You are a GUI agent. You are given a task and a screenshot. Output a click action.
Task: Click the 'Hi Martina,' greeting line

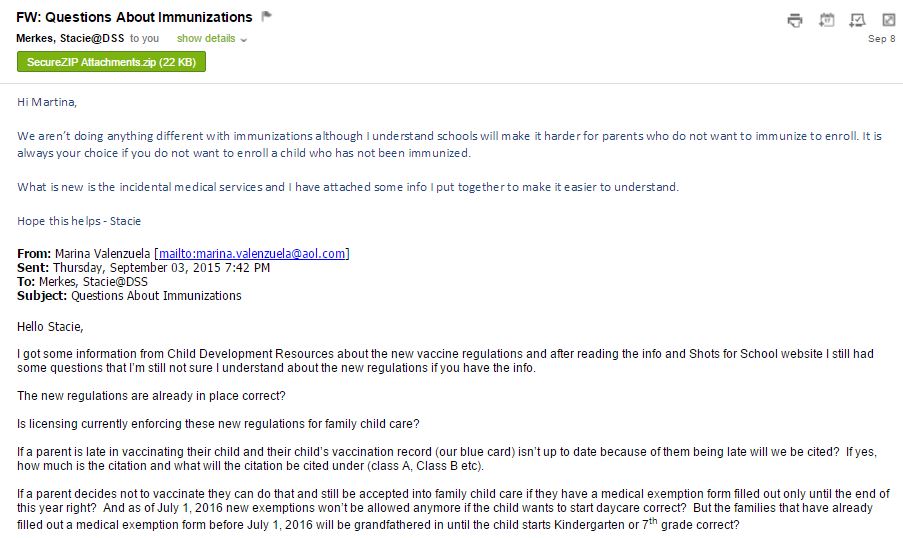tap(47, 103)
